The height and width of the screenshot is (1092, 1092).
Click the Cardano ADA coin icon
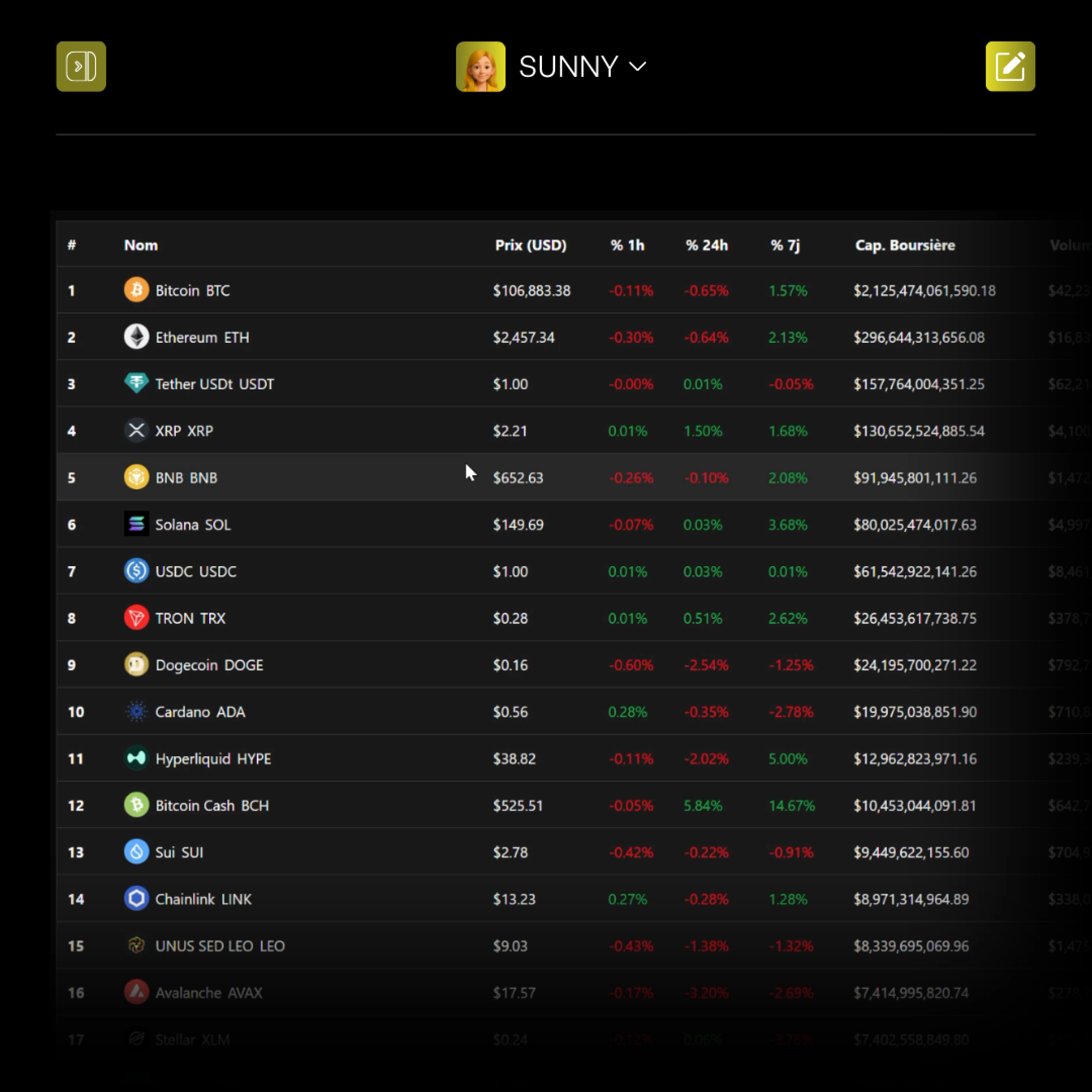[136, 711]
